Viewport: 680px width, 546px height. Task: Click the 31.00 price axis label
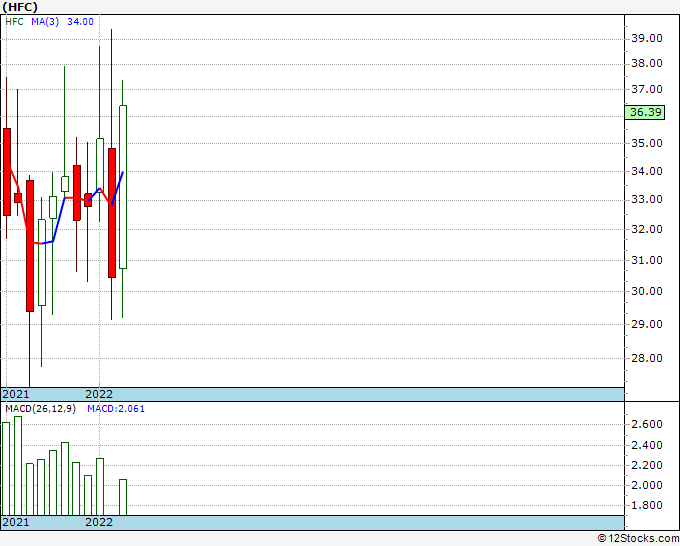click(647, 260)
